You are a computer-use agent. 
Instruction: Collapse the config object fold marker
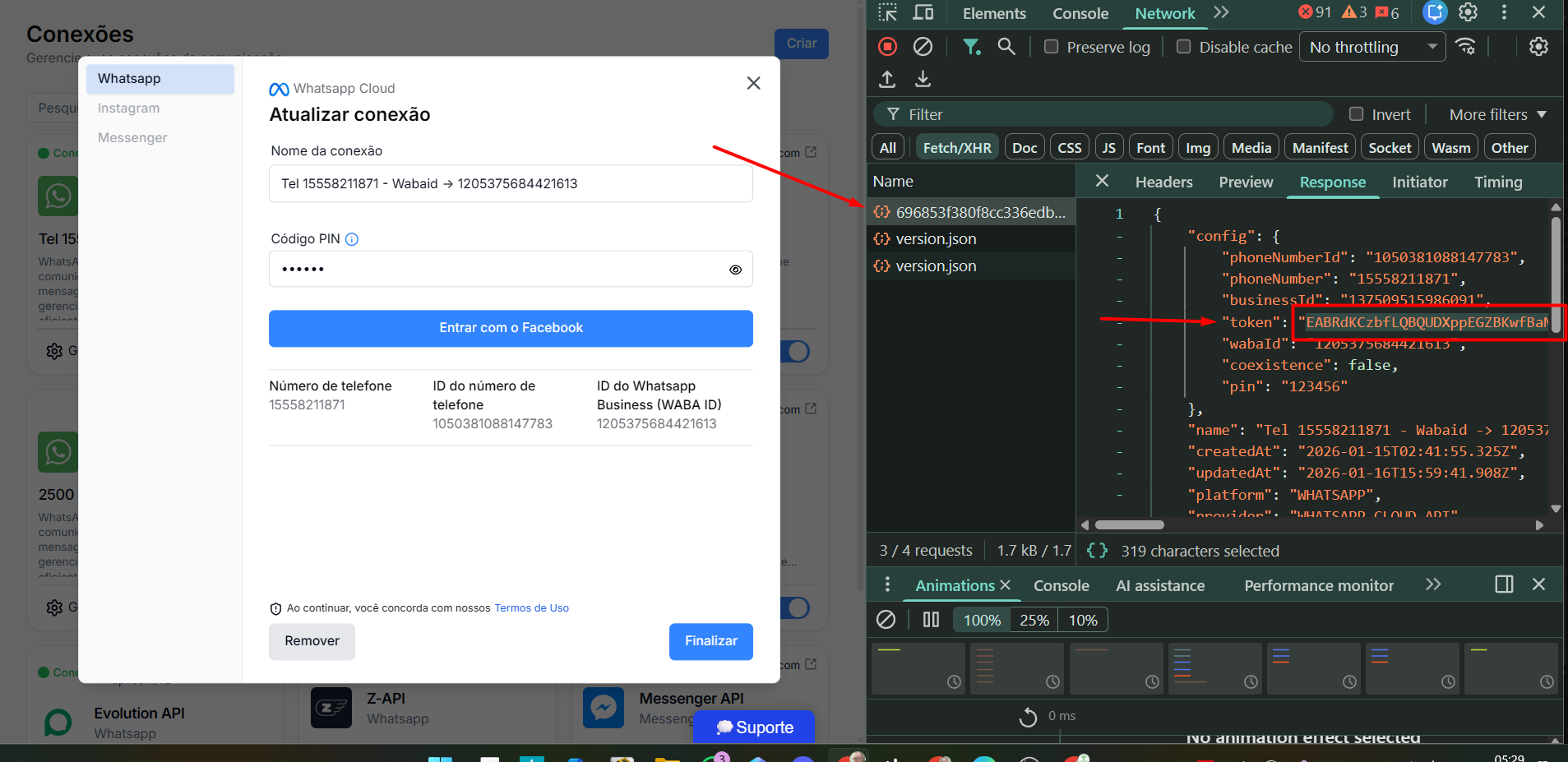[x=1119, y=237]
